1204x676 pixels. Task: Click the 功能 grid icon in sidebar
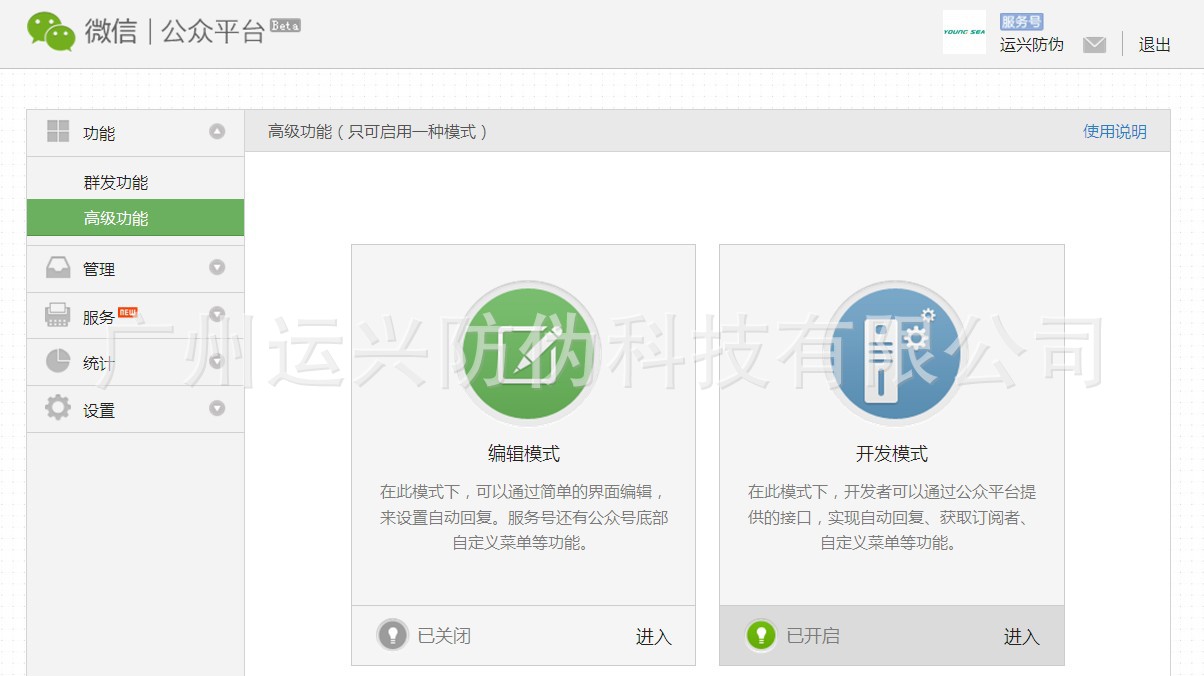tap(58, 132)
